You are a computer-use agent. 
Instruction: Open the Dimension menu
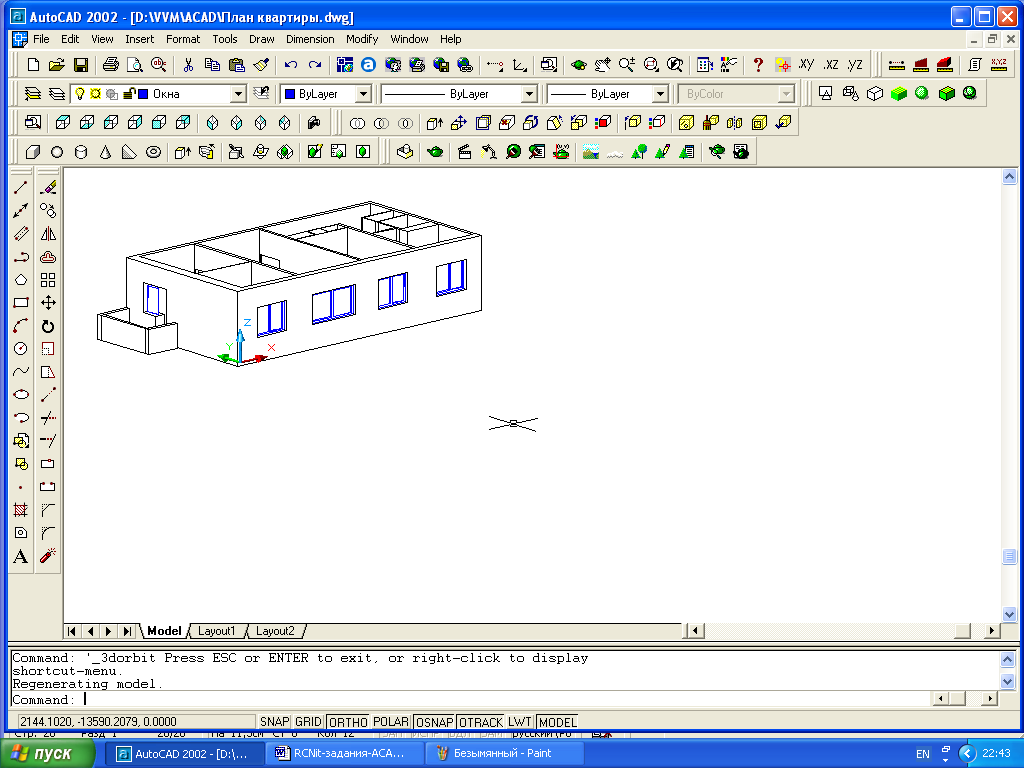310,39
